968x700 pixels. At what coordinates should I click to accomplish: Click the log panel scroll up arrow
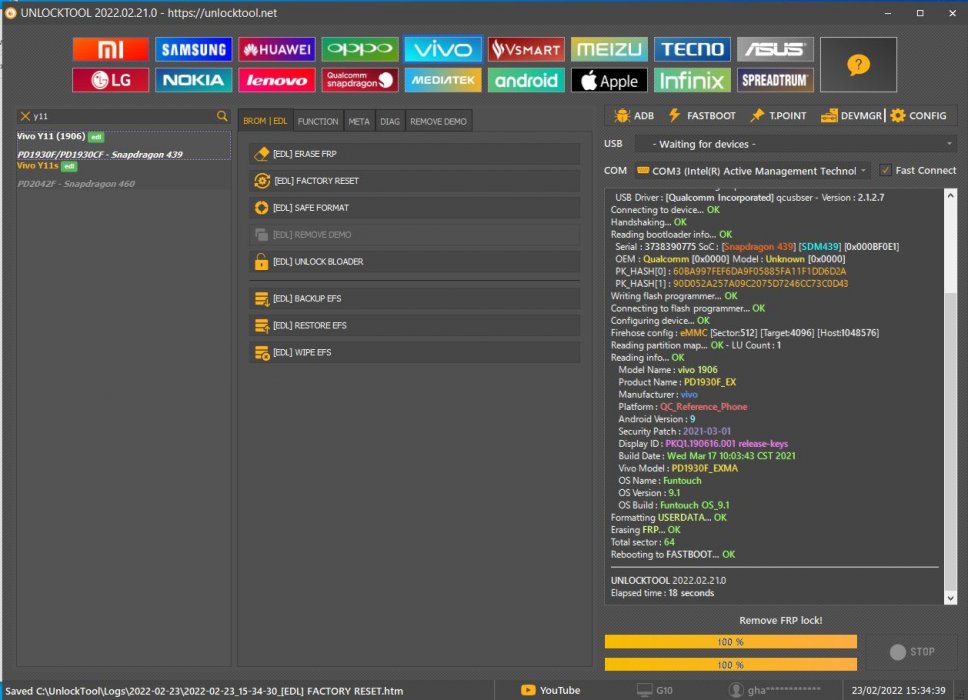click(x=951, y=196)
